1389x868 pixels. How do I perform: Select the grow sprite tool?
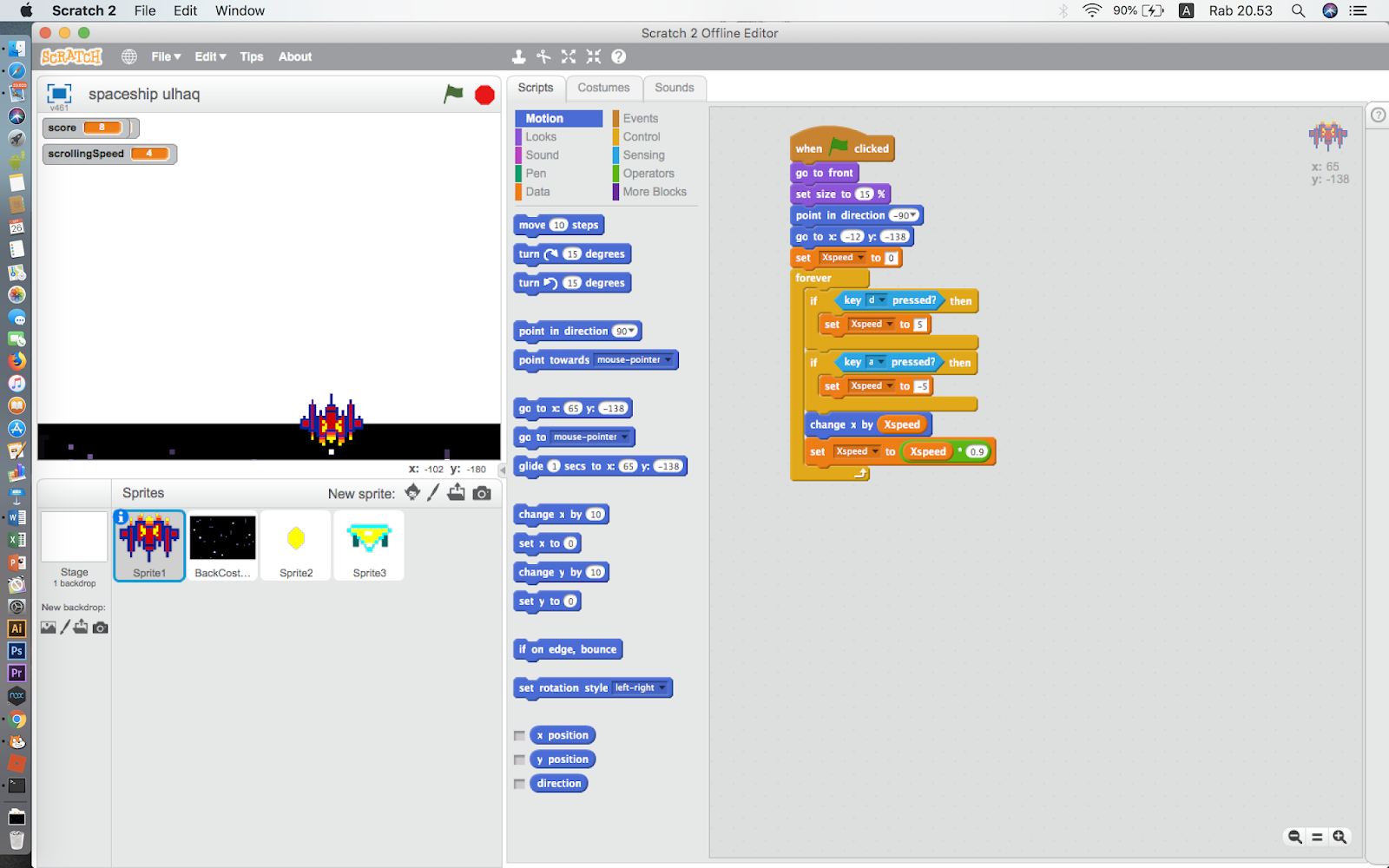(x=569, y=56)
